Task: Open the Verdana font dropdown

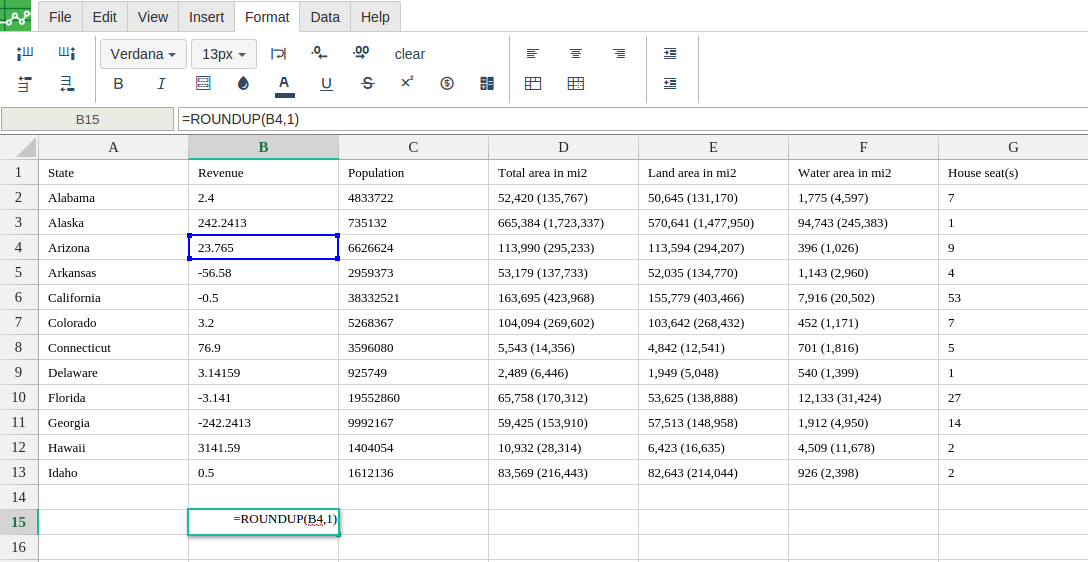Action: [143, 54]
